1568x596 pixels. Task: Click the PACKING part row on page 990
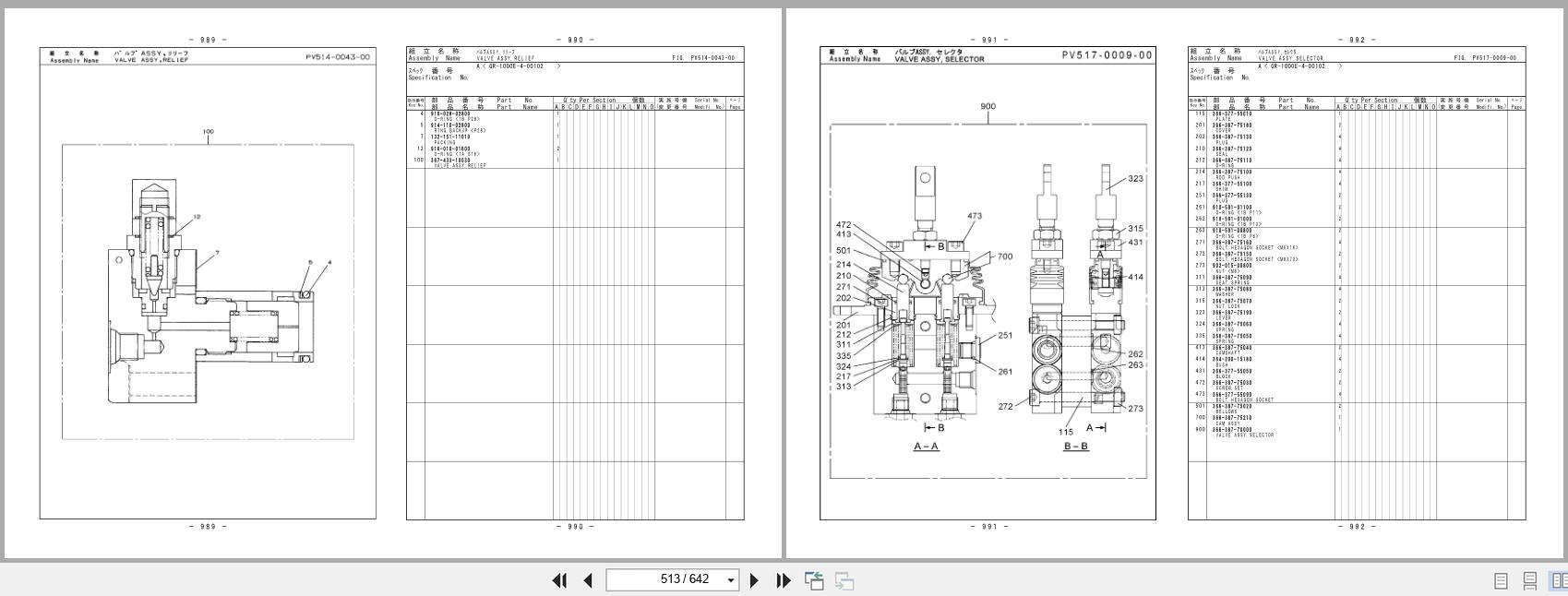(575, 139)
